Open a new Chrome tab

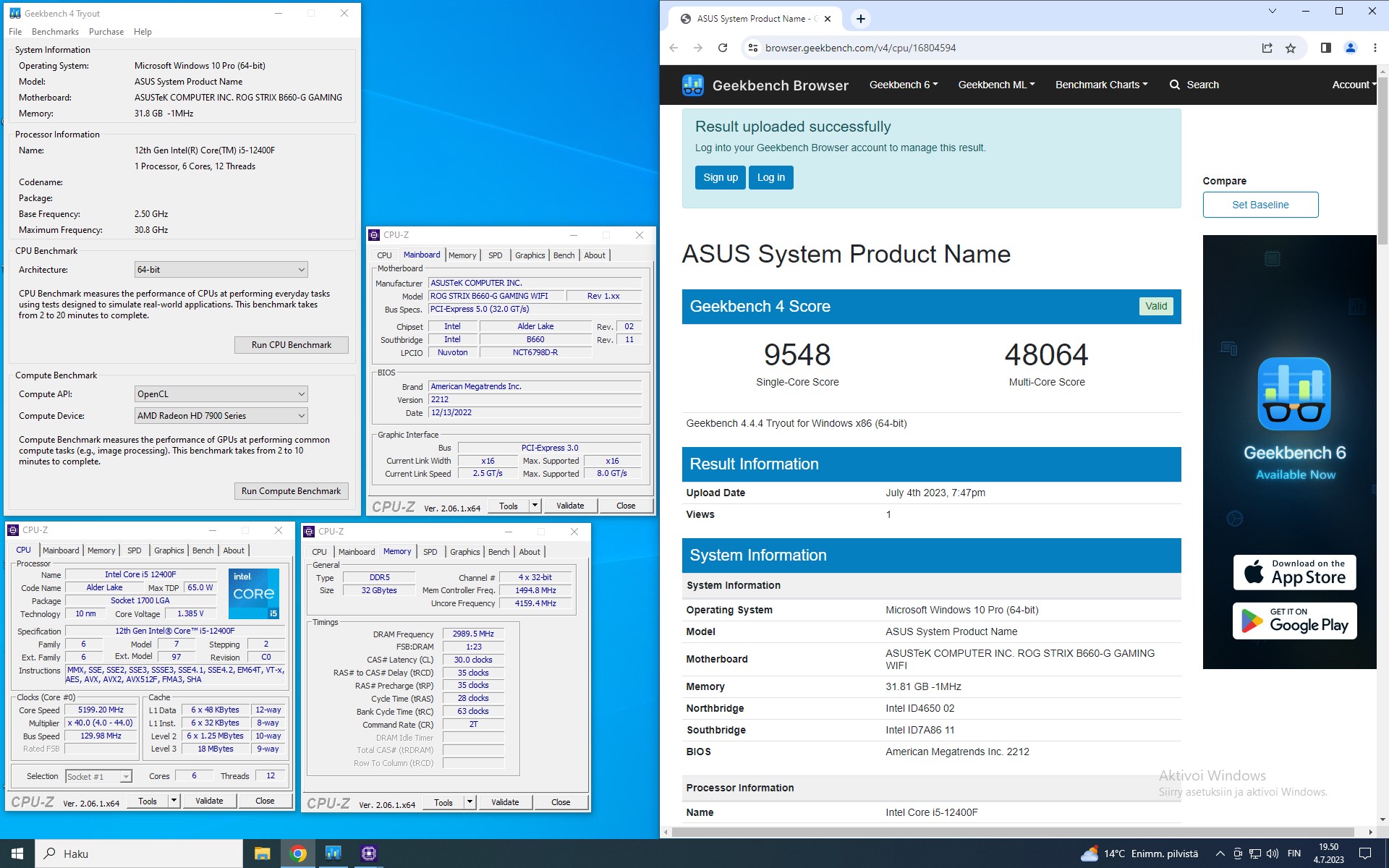pyautogui.click(x=860, y=19)
